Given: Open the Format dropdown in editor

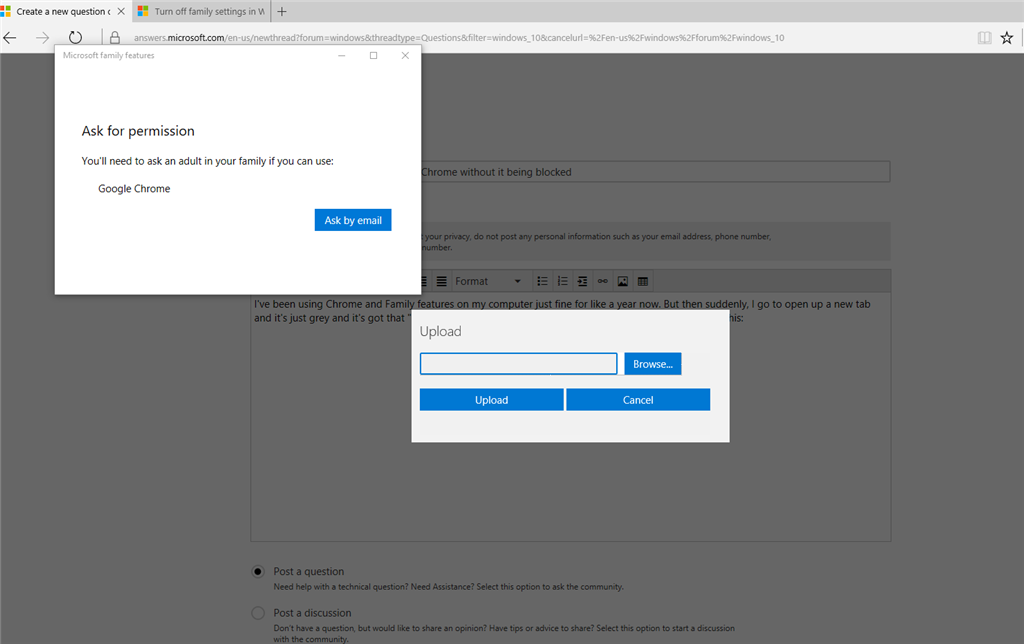Looking at the screenshot, I should click(488, 282).
